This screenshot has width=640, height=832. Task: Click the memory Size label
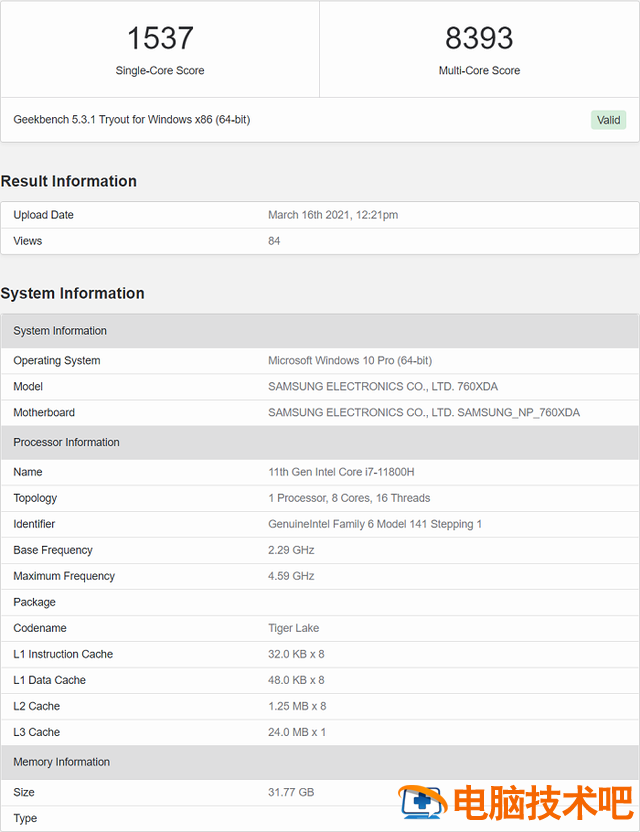[x=23, y=792]
